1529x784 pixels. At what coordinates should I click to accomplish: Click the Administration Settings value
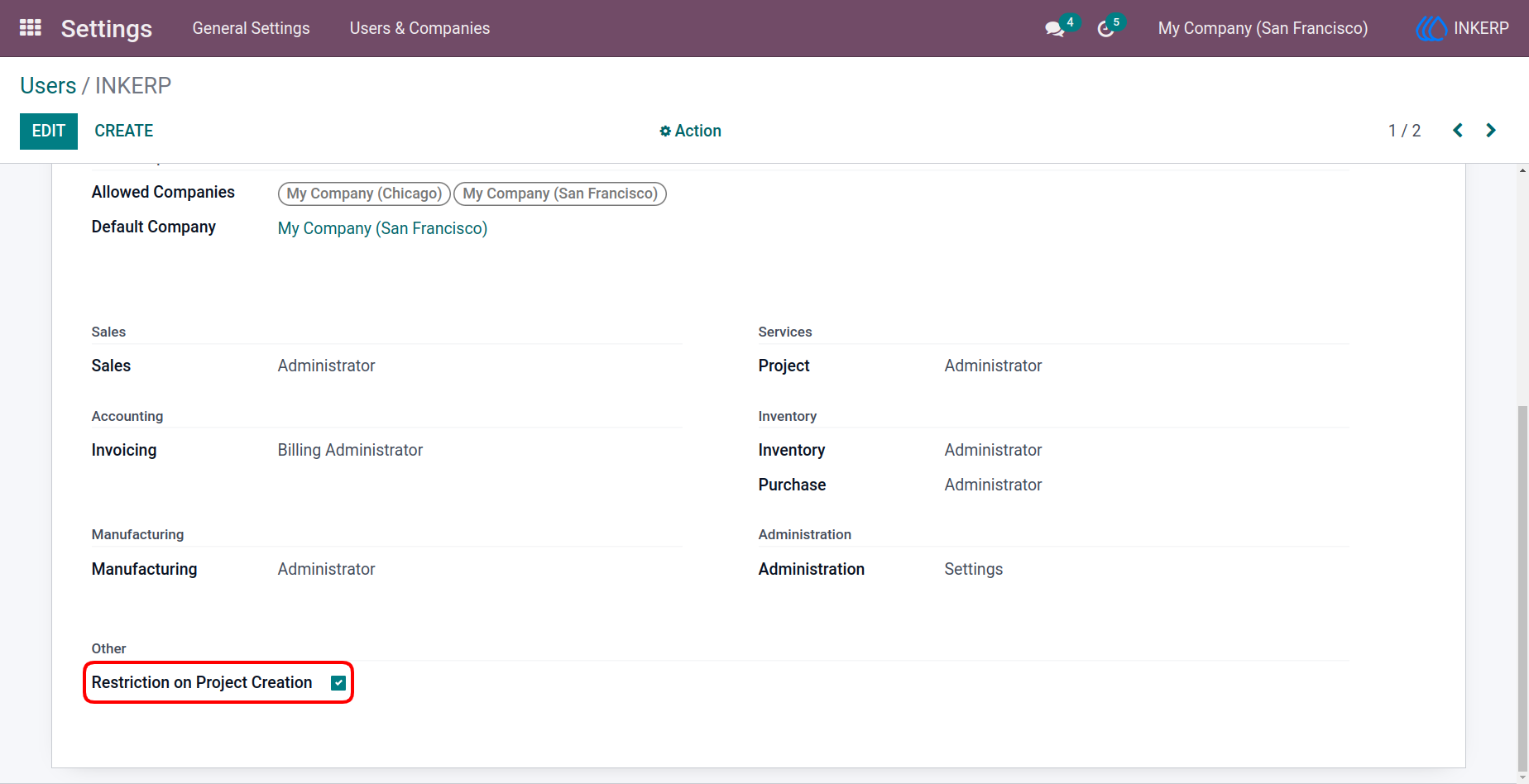tap(973, 569)
